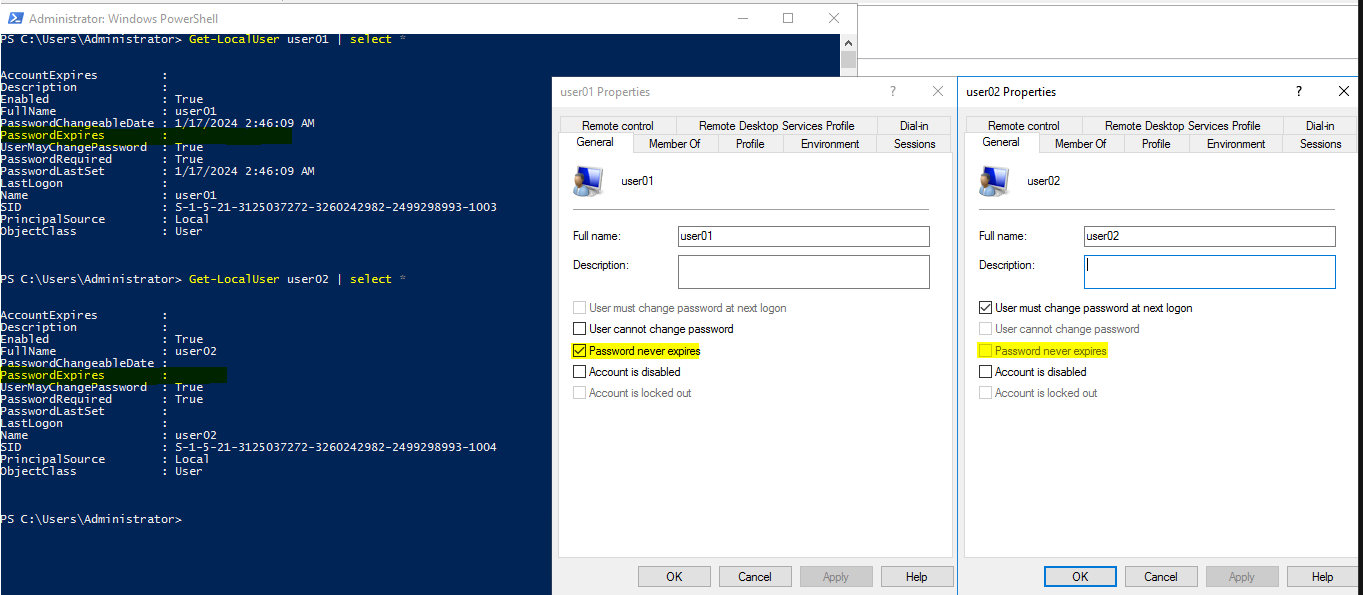Click the Description field in user02 Properties
The width and height of the screenshot is (1363, 595).
(x=1210, y=272)
